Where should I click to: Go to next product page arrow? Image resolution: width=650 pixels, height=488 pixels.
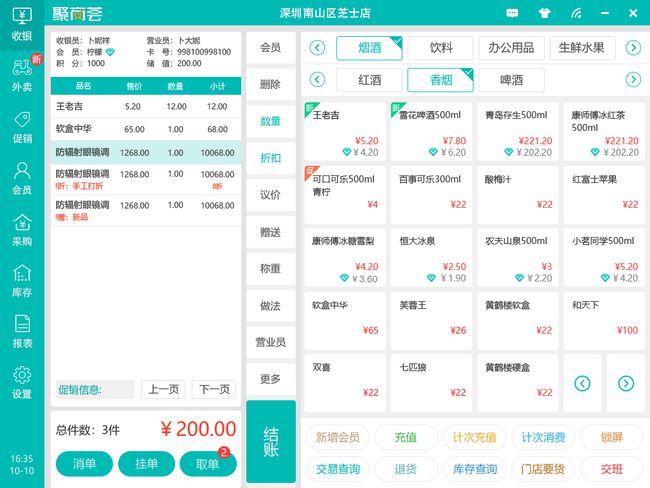coord(625,383)
